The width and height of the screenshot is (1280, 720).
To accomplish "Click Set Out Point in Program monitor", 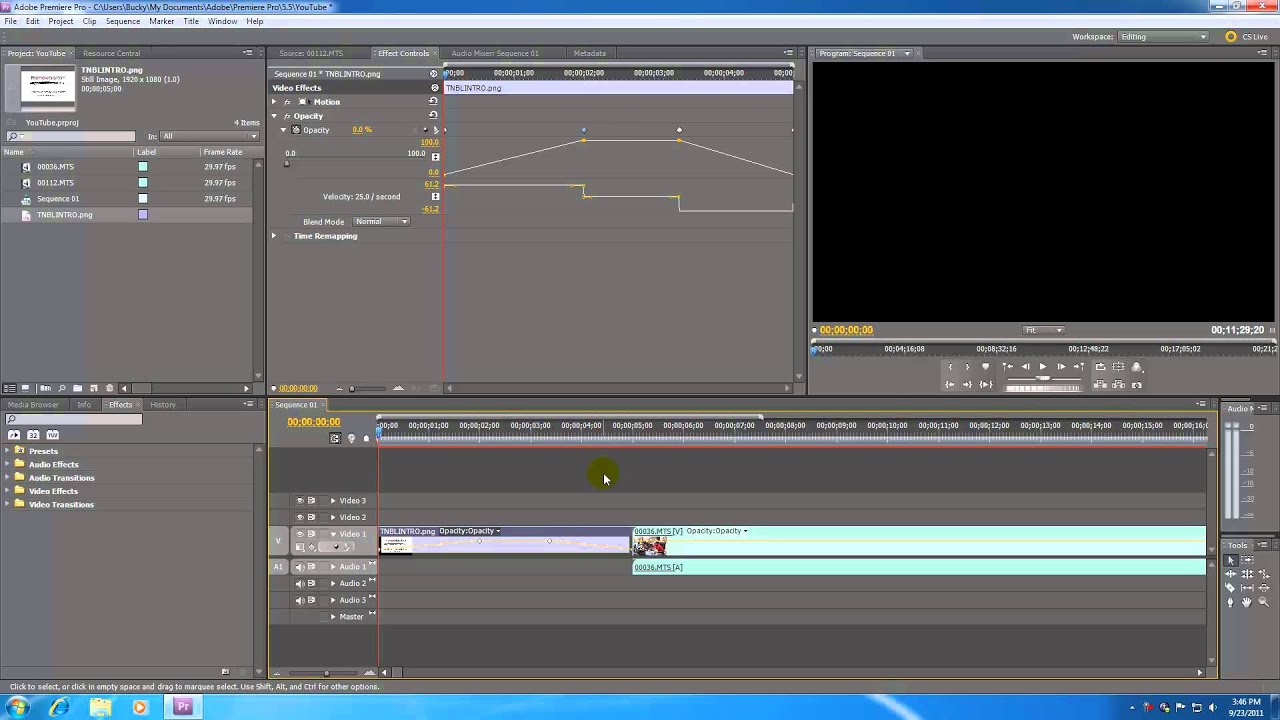I will (x=967, y=367).
